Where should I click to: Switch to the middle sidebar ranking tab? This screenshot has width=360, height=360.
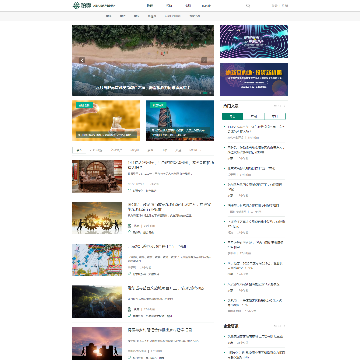coord(254,116)
